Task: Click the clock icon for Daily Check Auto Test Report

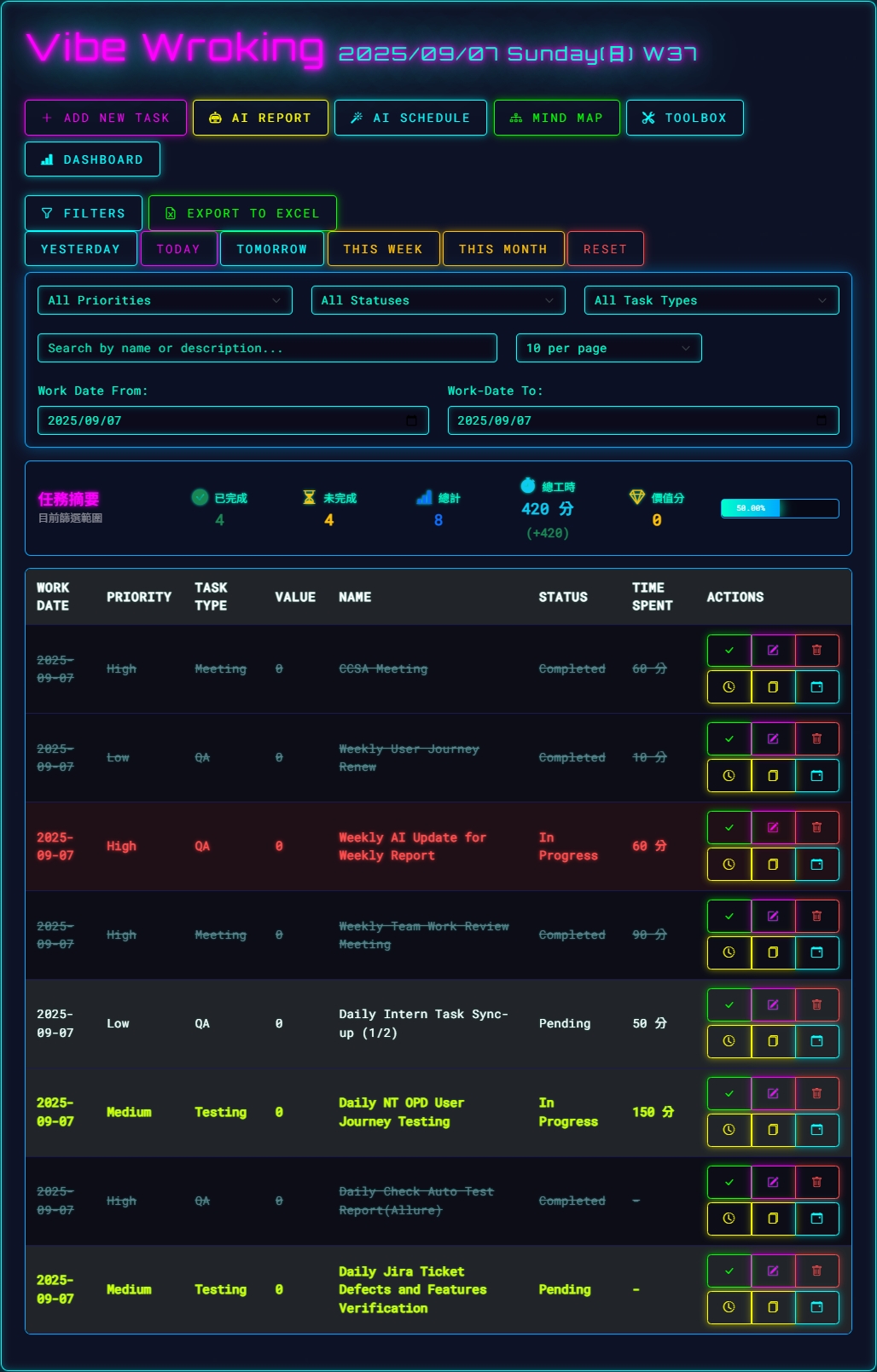Action: [729, 1219]
